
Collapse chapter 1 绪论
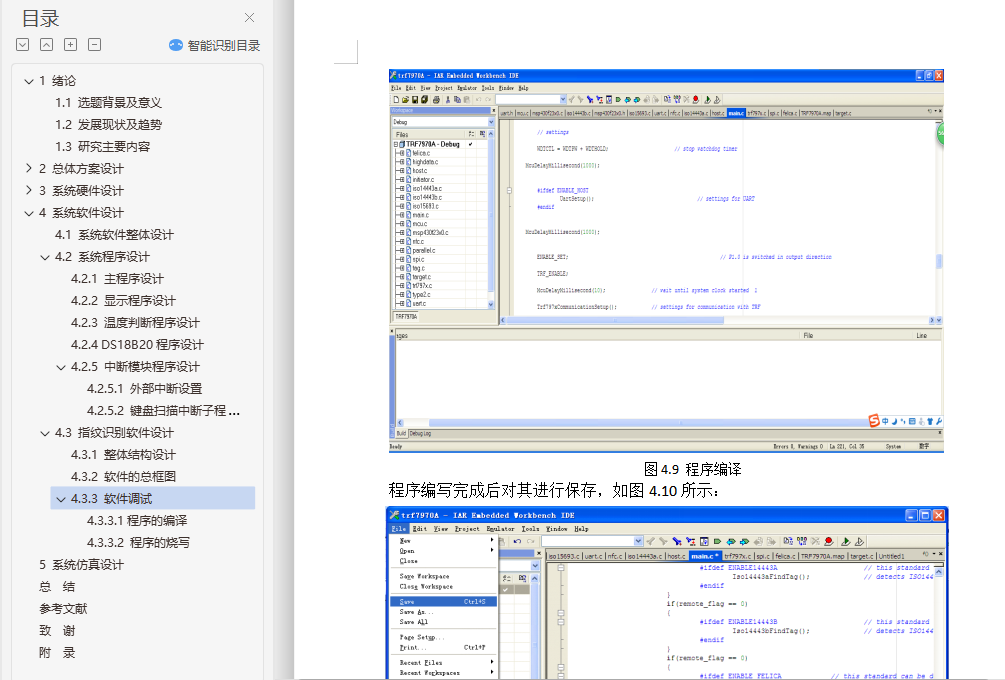coord(29,81)
